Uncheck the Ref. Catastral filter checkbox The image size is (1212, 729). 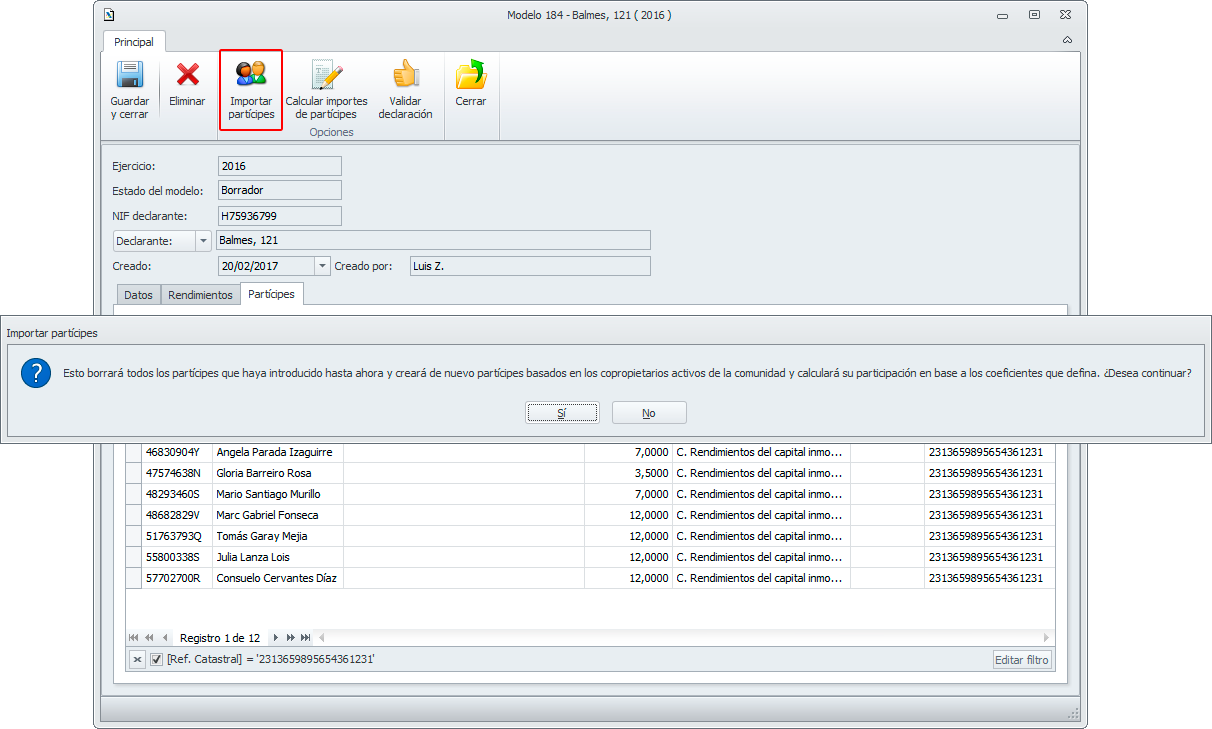(x=156, y=660)
